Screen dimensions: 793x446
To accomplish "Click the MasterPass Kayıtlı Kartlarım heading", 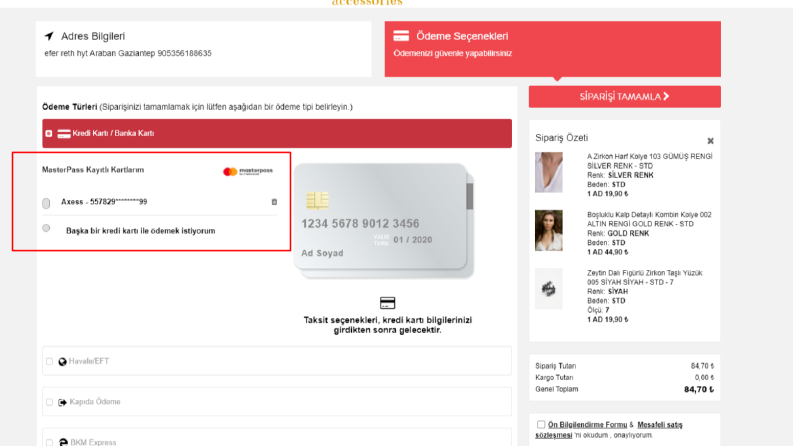I will pos(93,170).
